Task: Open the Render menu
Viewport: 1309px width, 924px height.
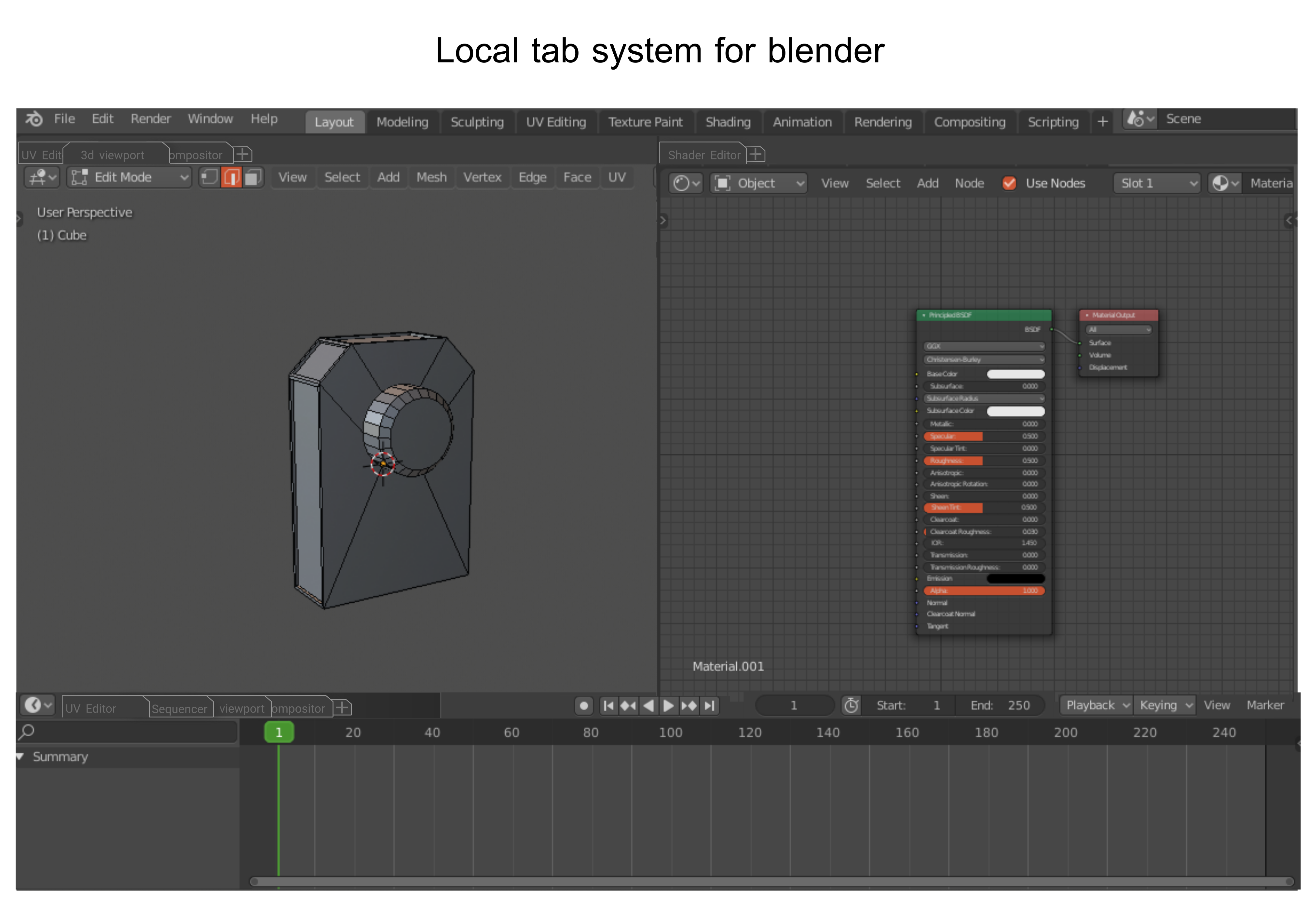Action: [151, 119]
